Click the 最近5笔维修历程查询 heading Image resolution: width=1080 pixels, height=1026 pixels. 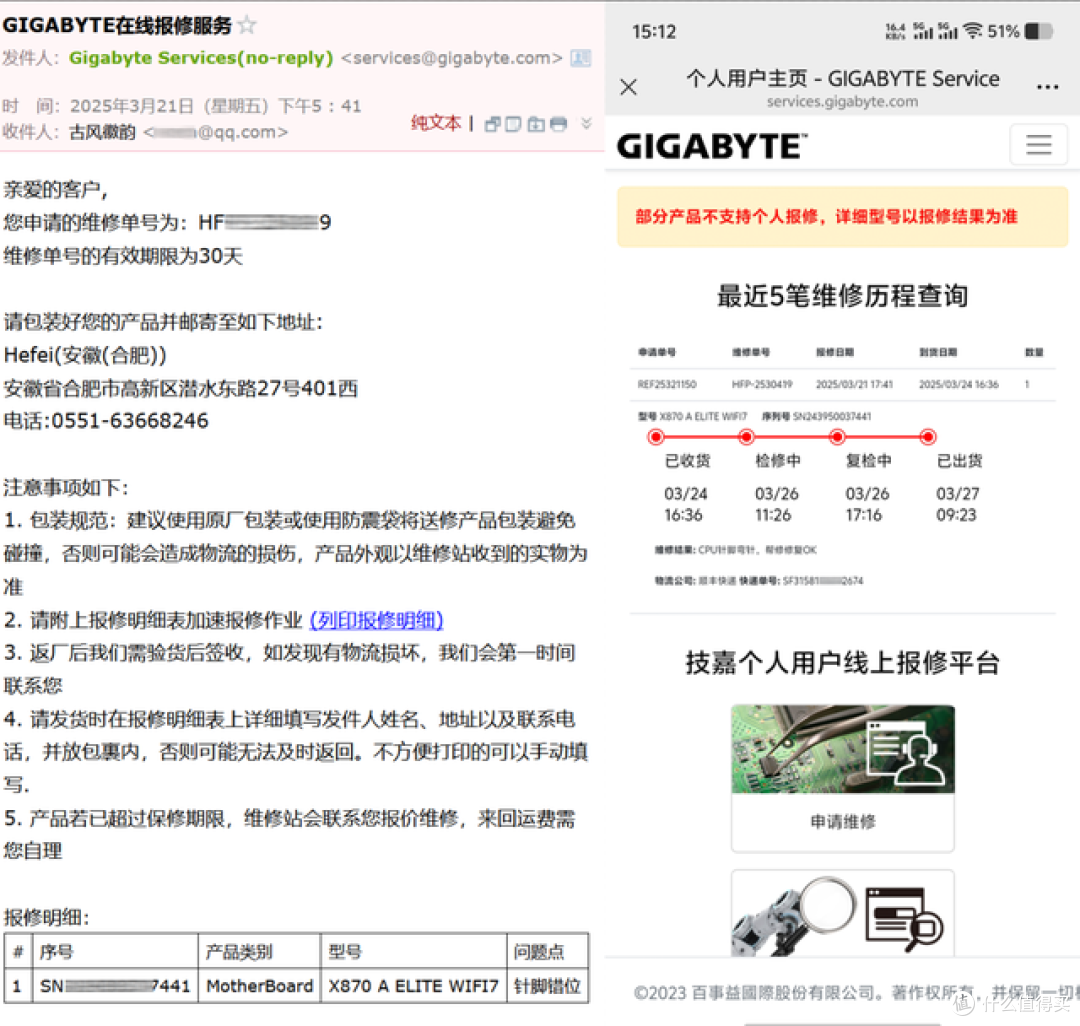click(x=842, y=295)
